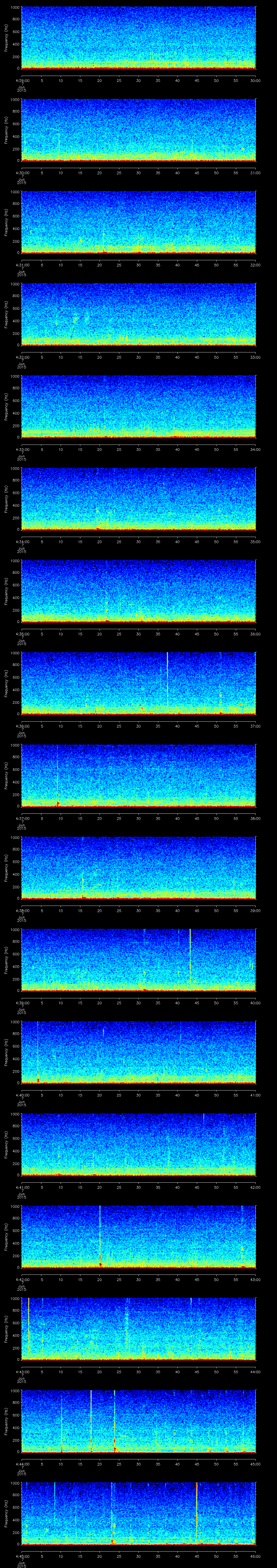Select the spectrogram panel starting at 4:32:00
The width and height of the screenshot is (277, 1568).
tap(138, 314)
